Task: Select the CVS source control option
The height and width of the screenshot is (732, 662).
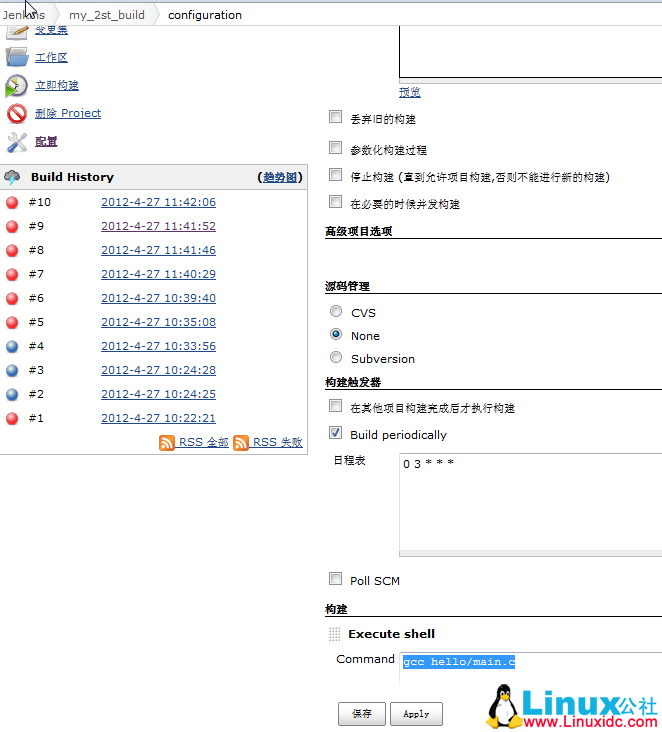Action: [x=336, y=312]
